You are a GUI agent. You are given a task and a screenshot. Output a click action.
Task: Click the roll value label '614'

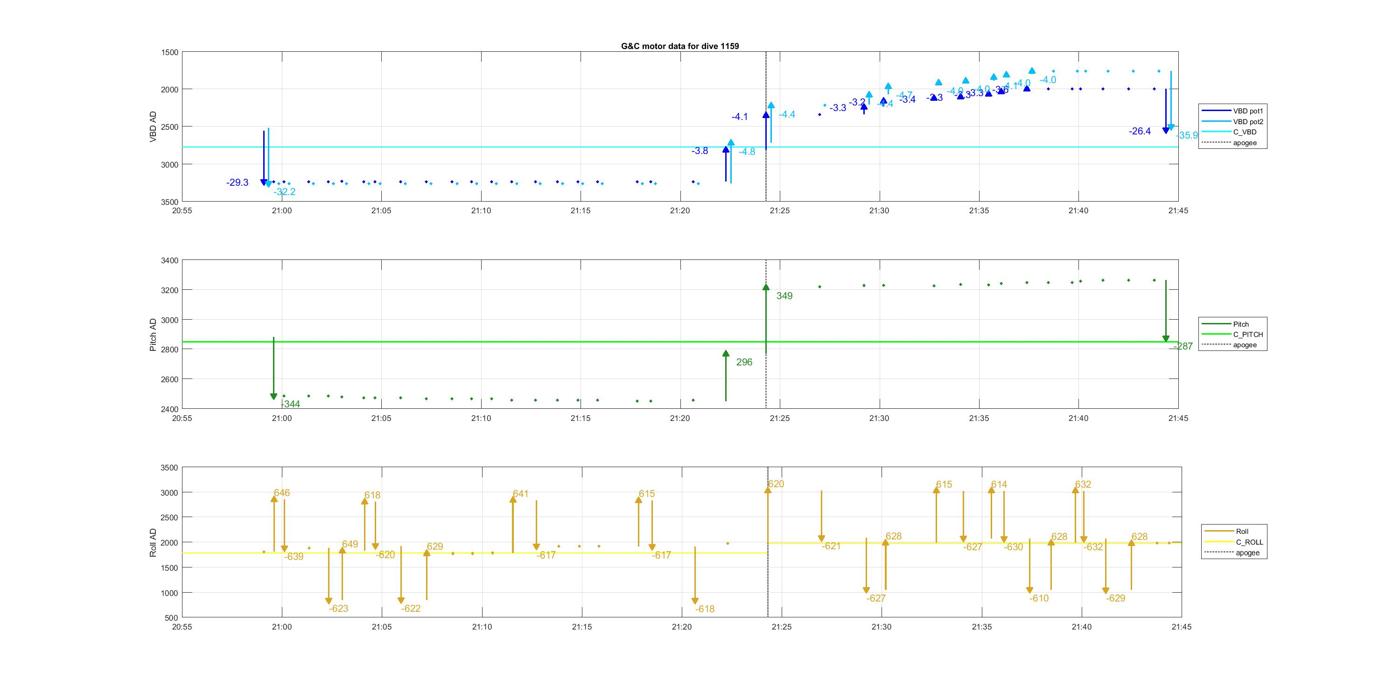[999, 485]
